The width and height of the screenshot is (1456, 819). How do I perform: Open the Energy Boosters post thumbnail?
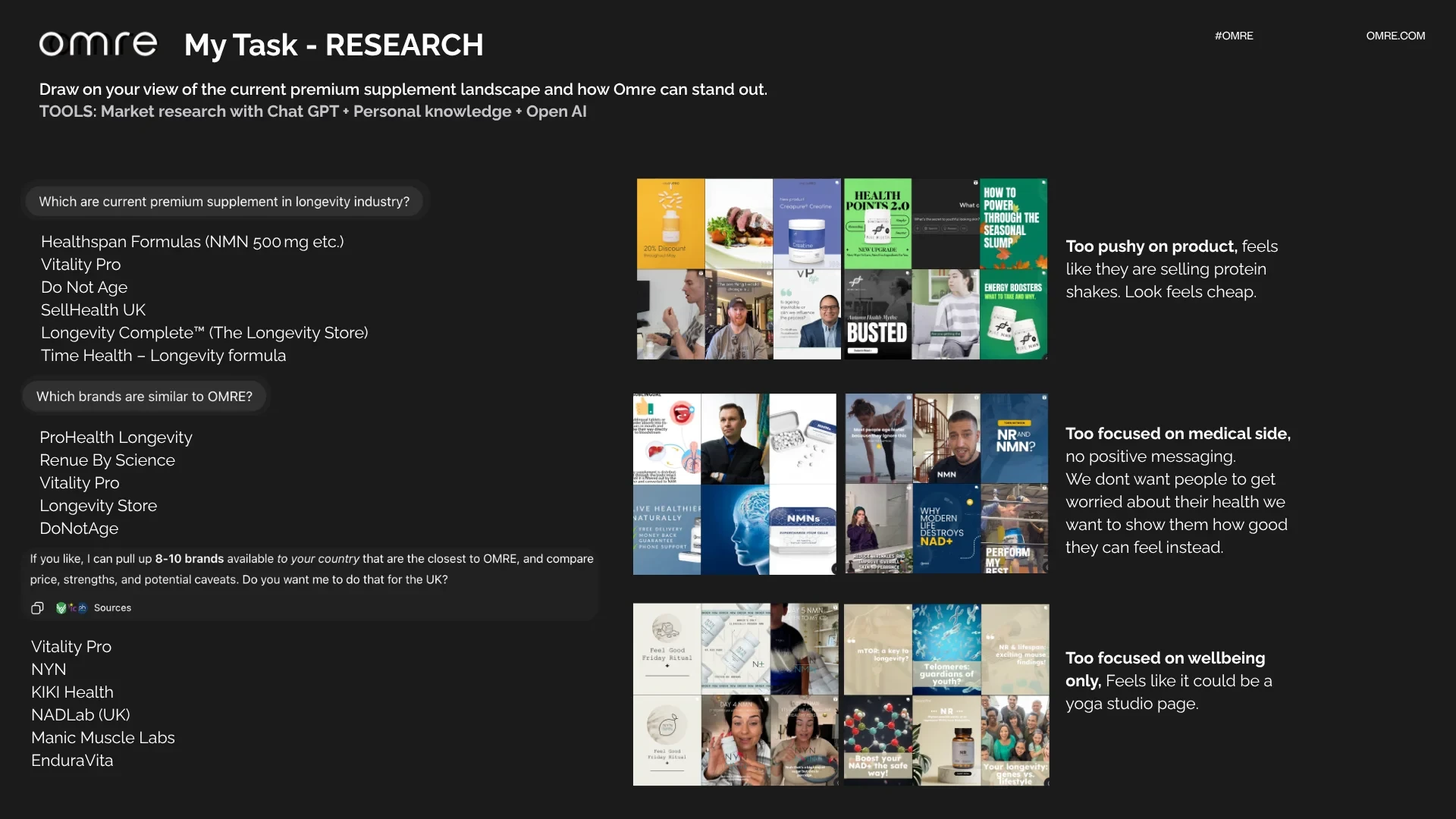point(1014,314)
